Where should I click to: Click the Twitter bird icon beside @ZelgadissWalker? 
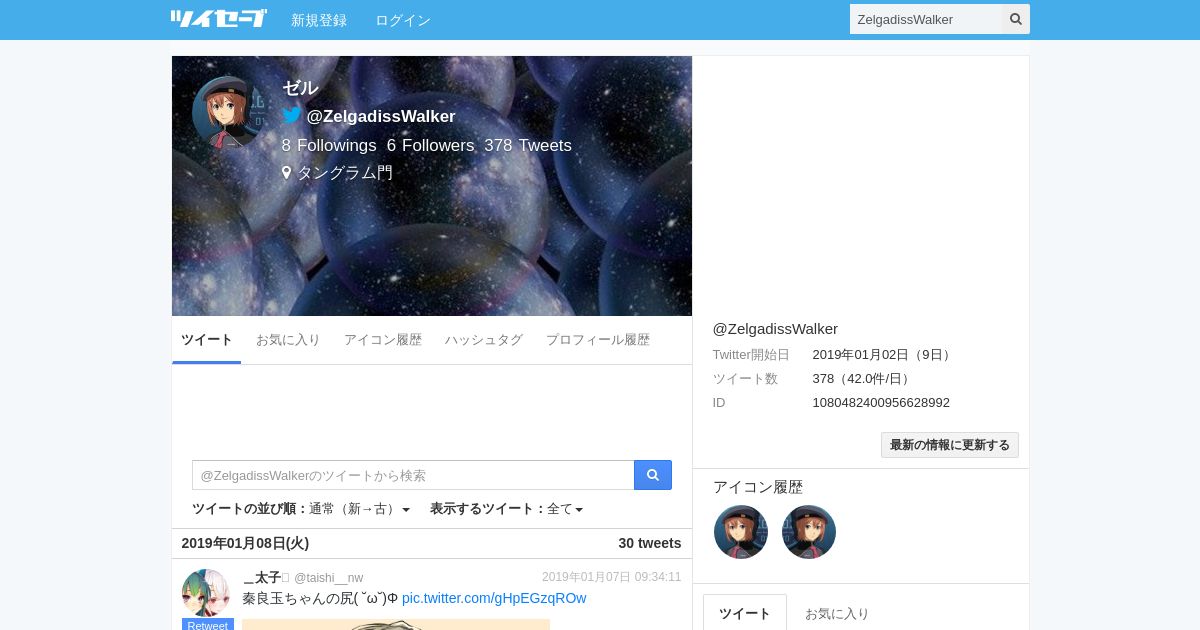[292, 115]
